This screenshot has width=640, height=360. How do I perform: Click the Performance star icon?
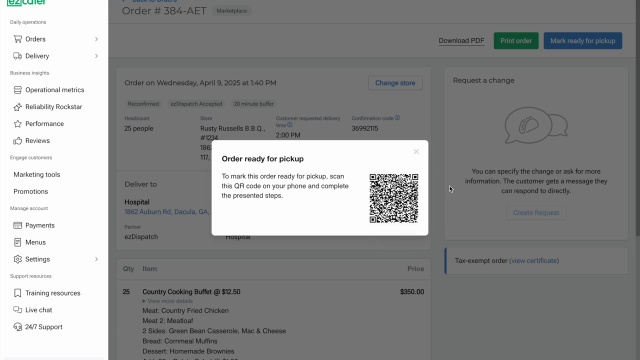[18, 124]
